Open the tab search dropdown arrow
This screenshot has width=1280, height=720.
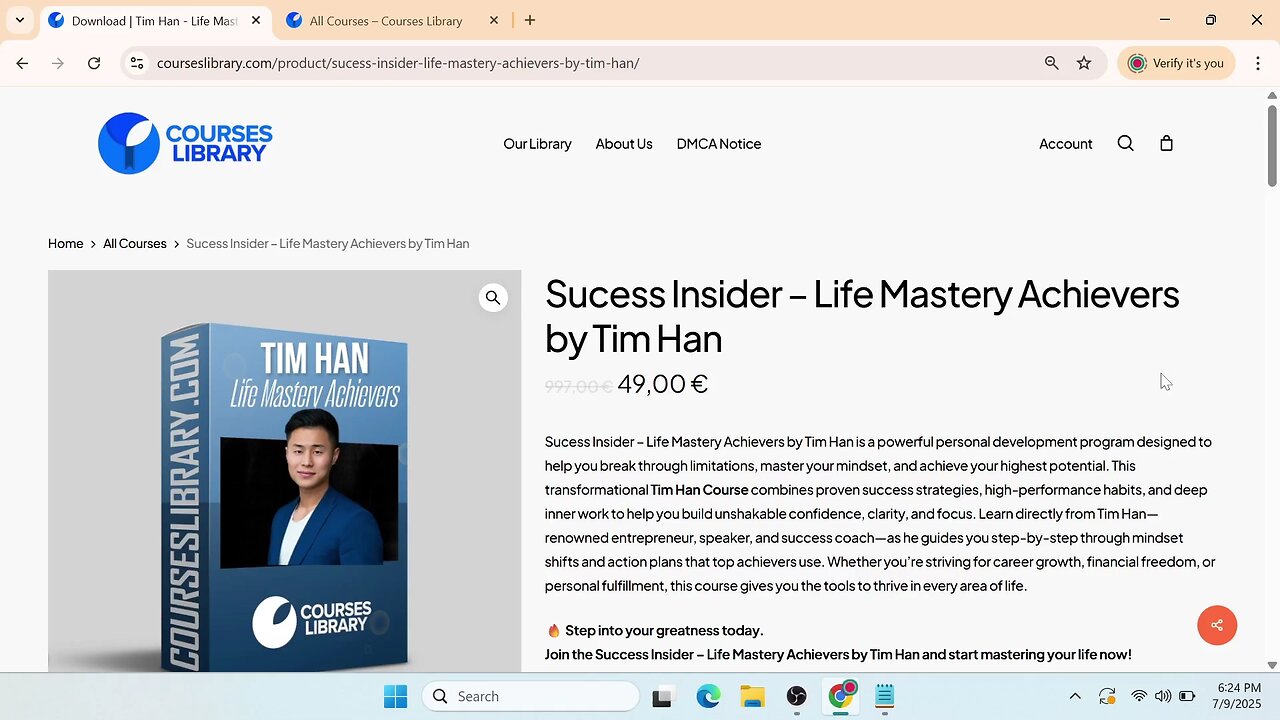point(19,20)
